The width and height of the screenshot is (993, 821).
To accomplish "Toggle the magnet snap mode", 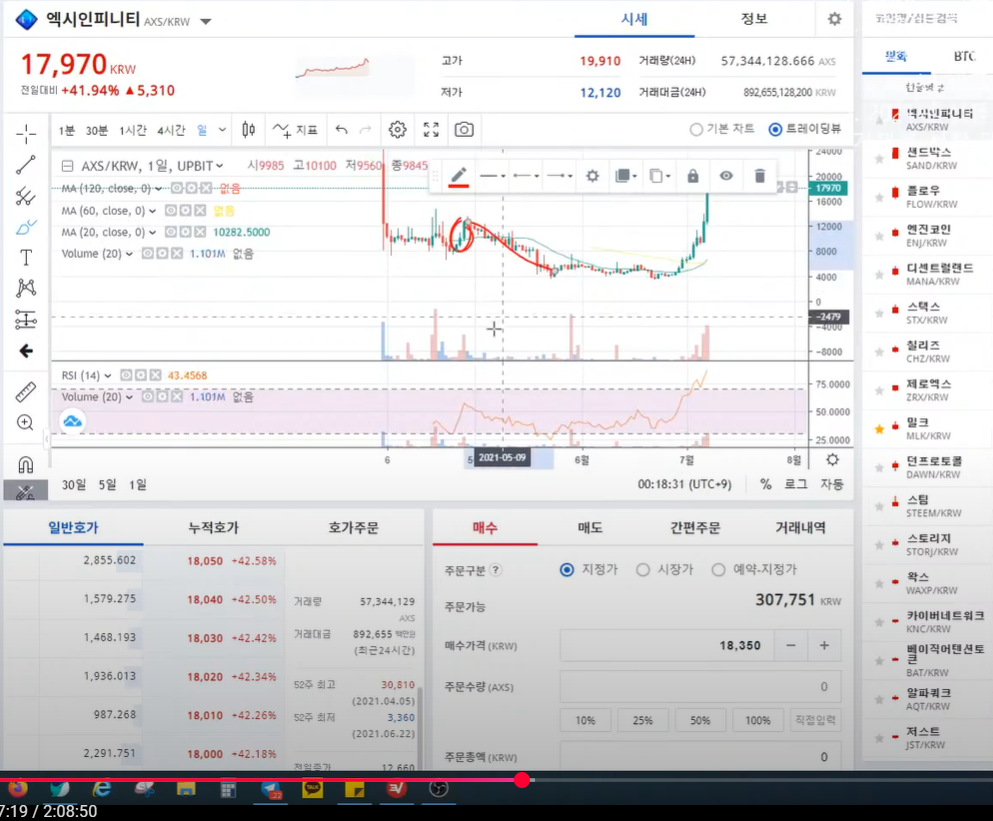I will pos(26,465).
